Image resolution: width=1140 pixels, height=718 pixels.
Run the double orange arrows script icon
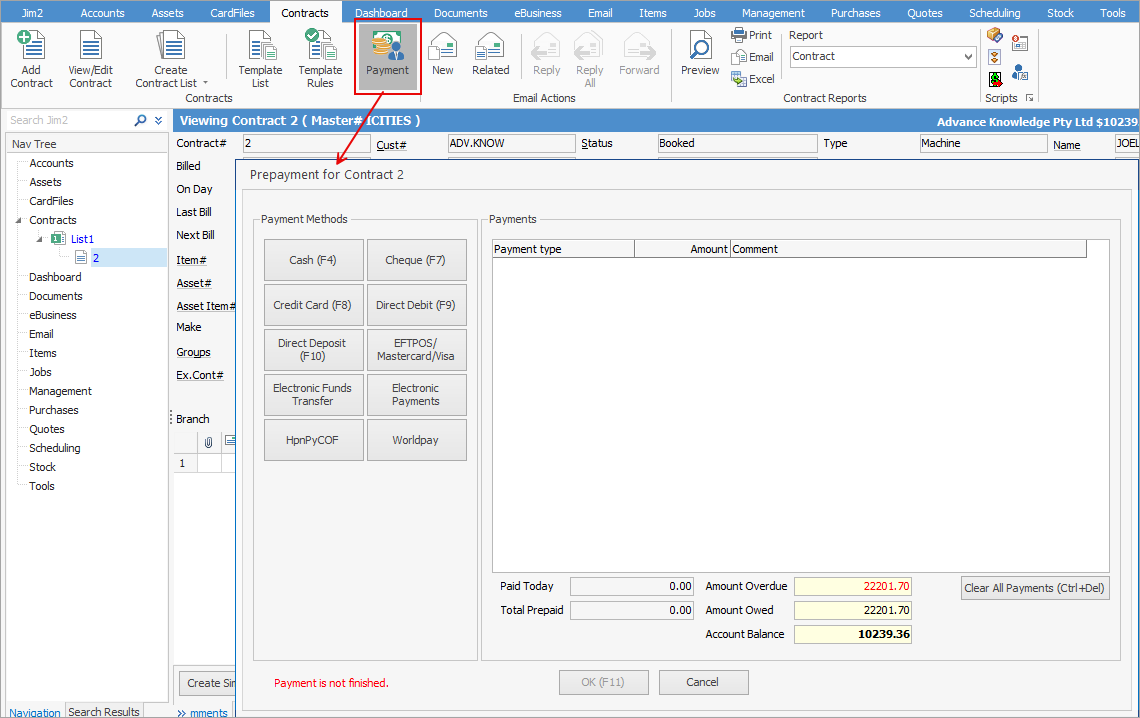[x=995, y=57]
